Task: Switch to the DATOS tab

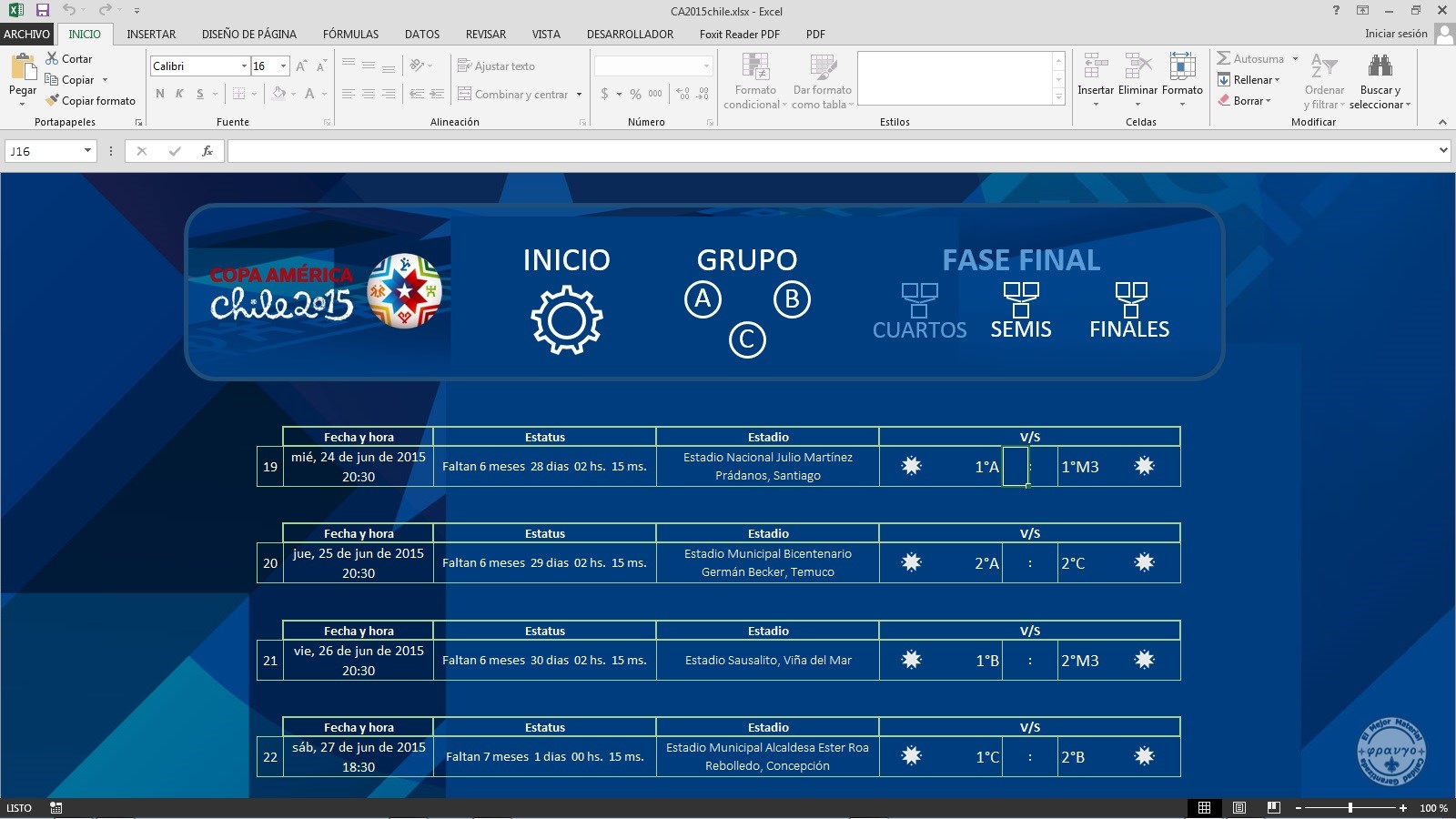Action: click(x=422, y=34)
